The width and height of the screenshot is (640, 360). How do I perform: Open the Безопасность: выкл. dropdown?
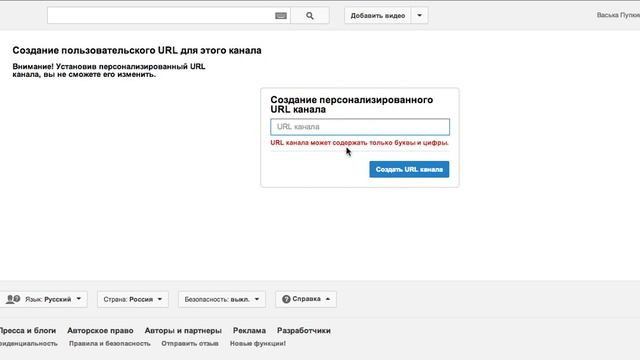(x=222, y=299)
